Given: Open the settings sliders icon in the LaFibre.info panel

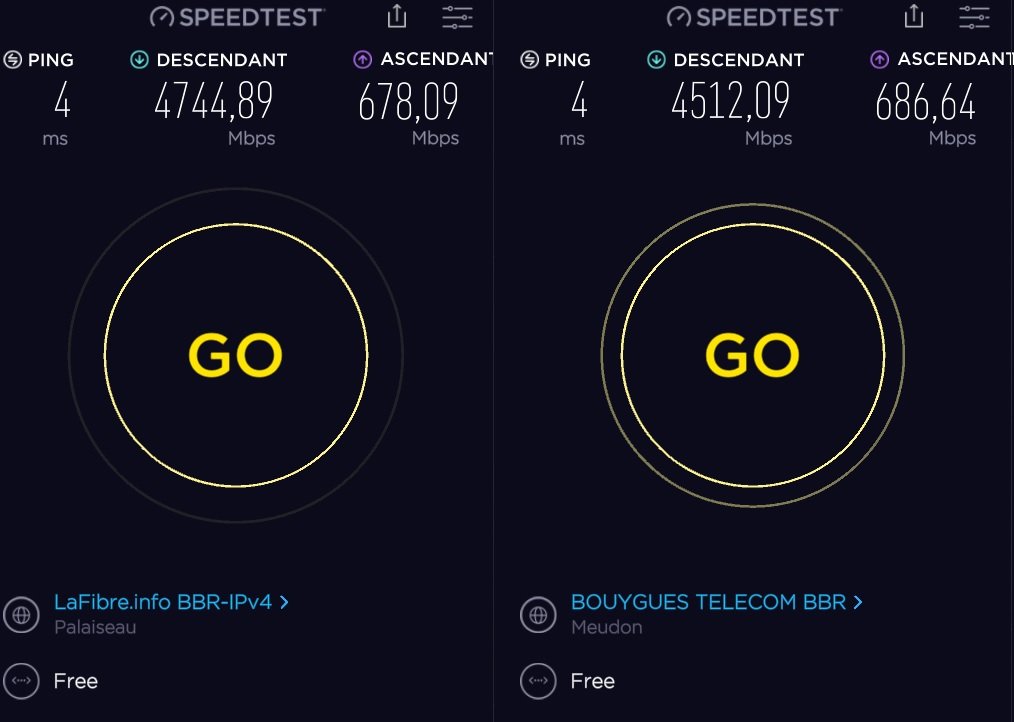Looking at the screenshot, I should 457,16.
